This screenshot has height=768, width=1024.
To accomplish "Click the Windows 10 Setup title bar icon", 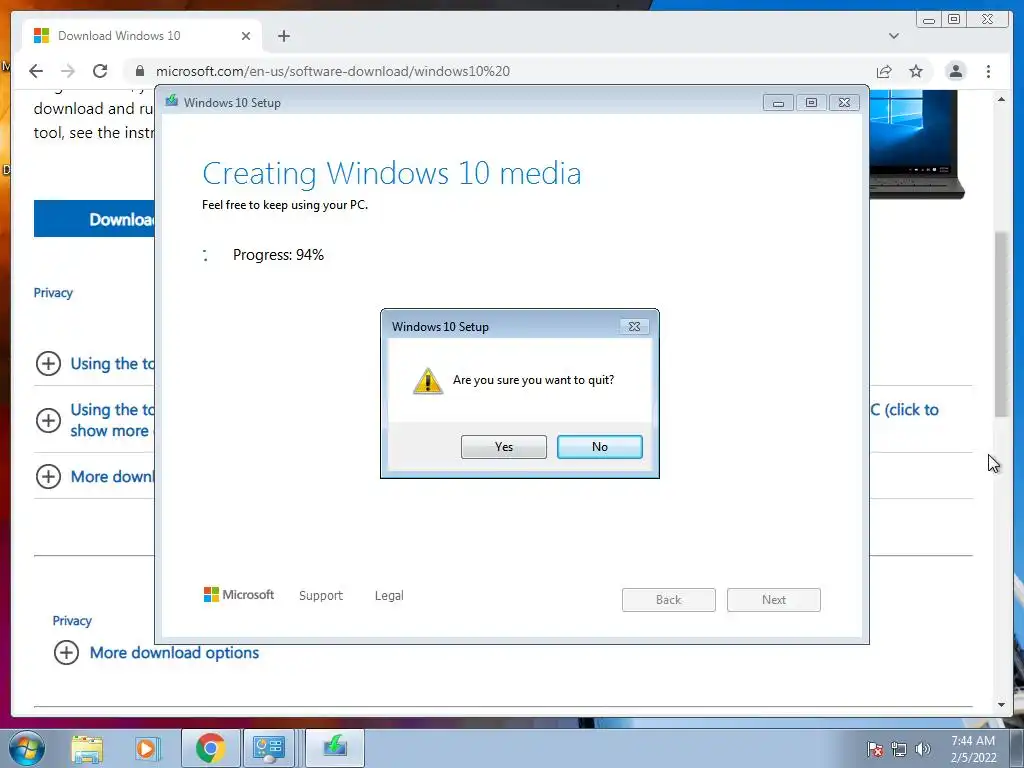I will (x=172, y=101).
